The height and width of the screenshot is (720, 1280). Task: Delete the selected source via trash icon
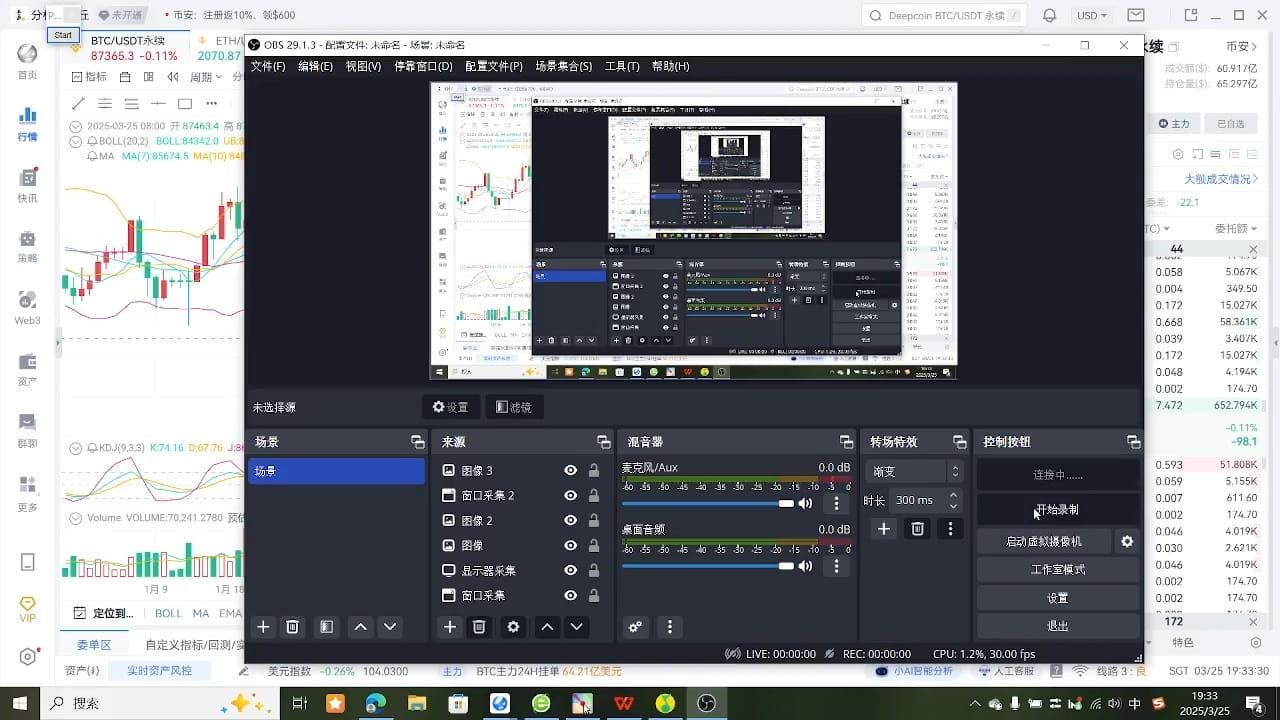tap(479, 627)
